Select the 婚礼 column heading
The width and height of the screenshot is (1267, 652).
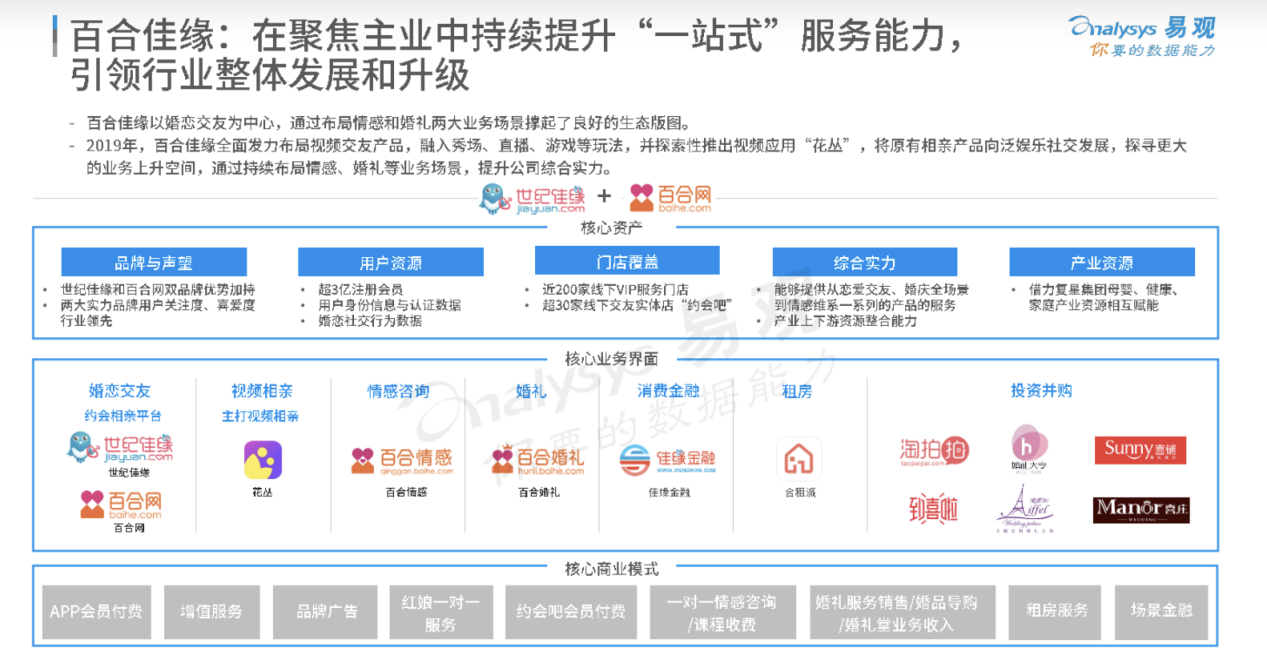(531, 391)
